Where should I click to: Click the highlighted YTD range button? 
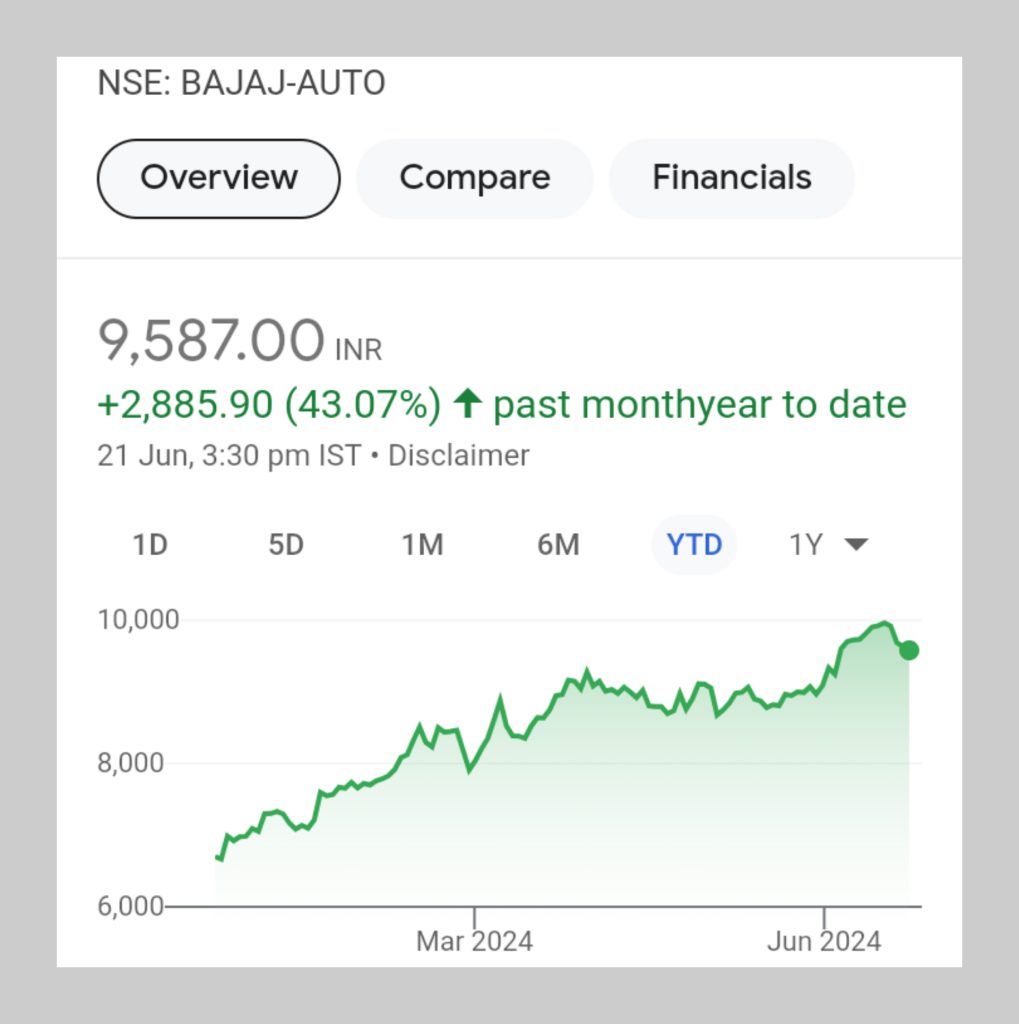pos(694,545)
